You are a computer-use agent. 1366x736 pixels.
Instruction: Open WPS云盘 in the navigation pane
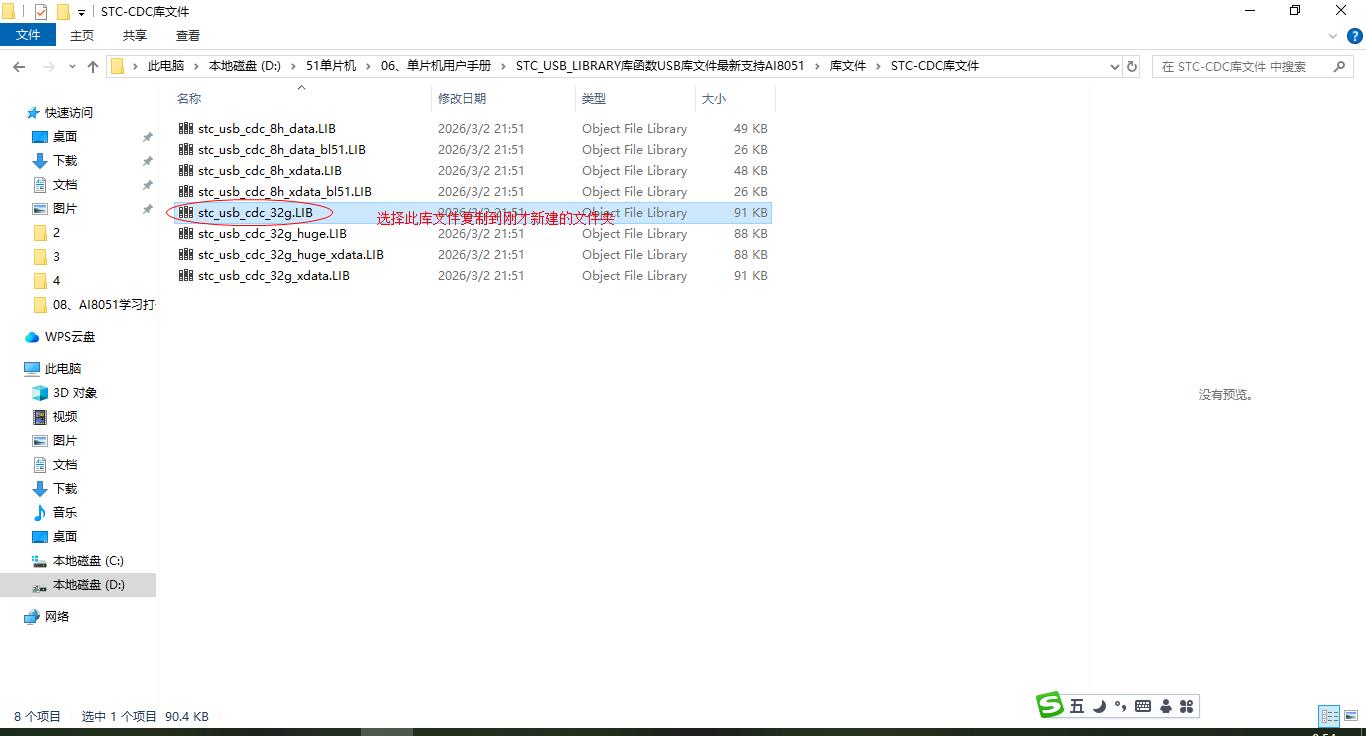[70, 337]
